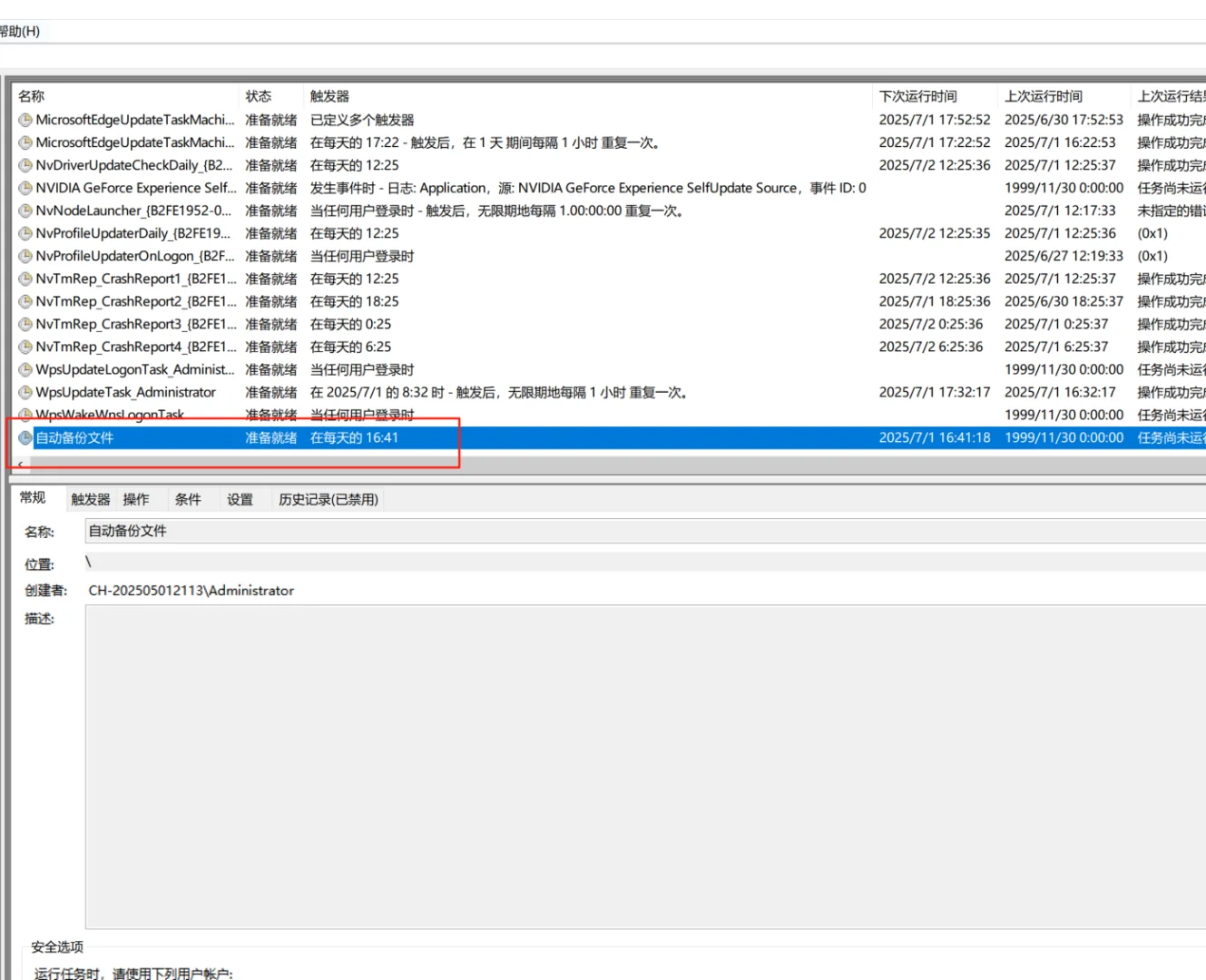Screen dimensions: 1206x980
Task: Click the 名称 field containing 自动备份文件
Action: (645, 531)
